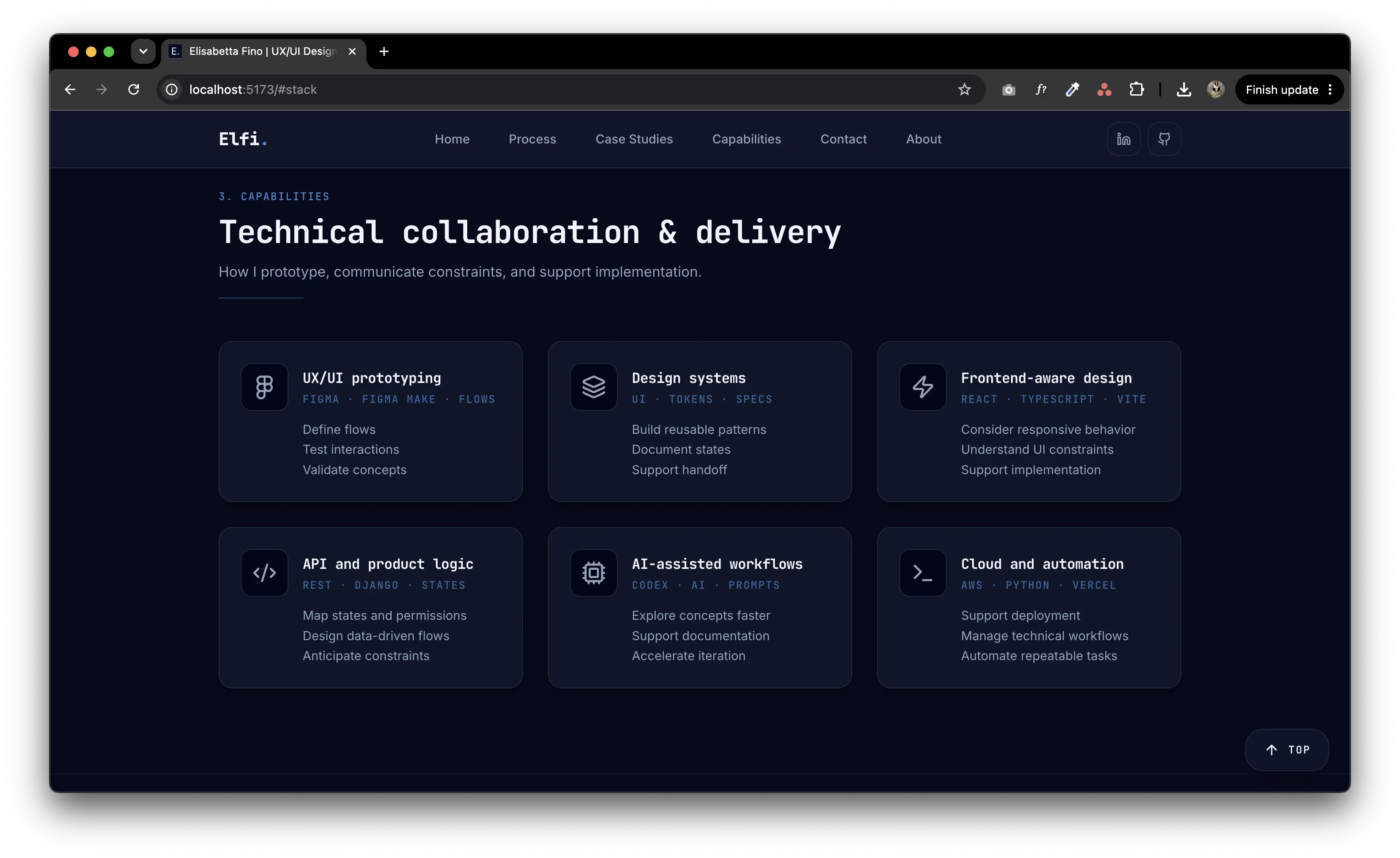Viewport: 1400px width, 858px height.
Task: Click the 'Support handoff' line
Action: tap(679, 470)
